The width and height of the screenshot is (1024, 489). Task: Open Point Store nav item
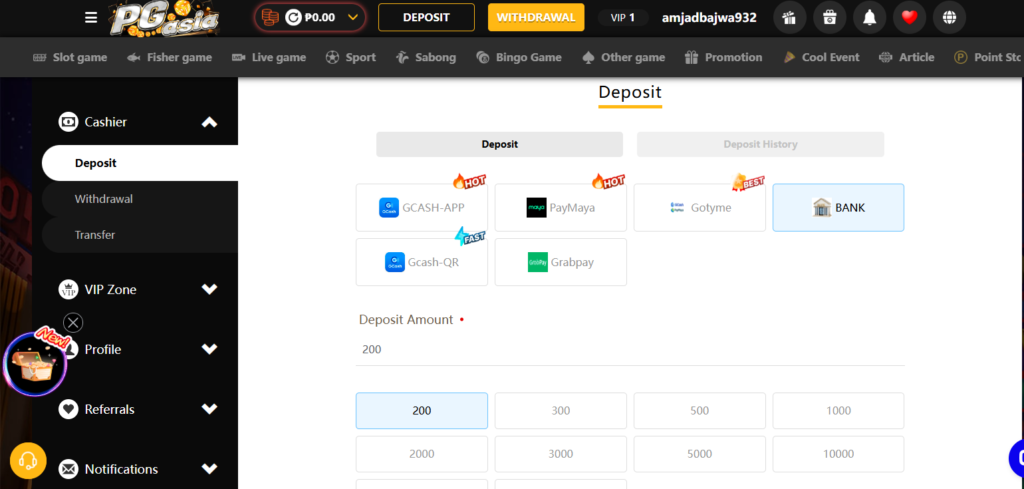point(988,57)
